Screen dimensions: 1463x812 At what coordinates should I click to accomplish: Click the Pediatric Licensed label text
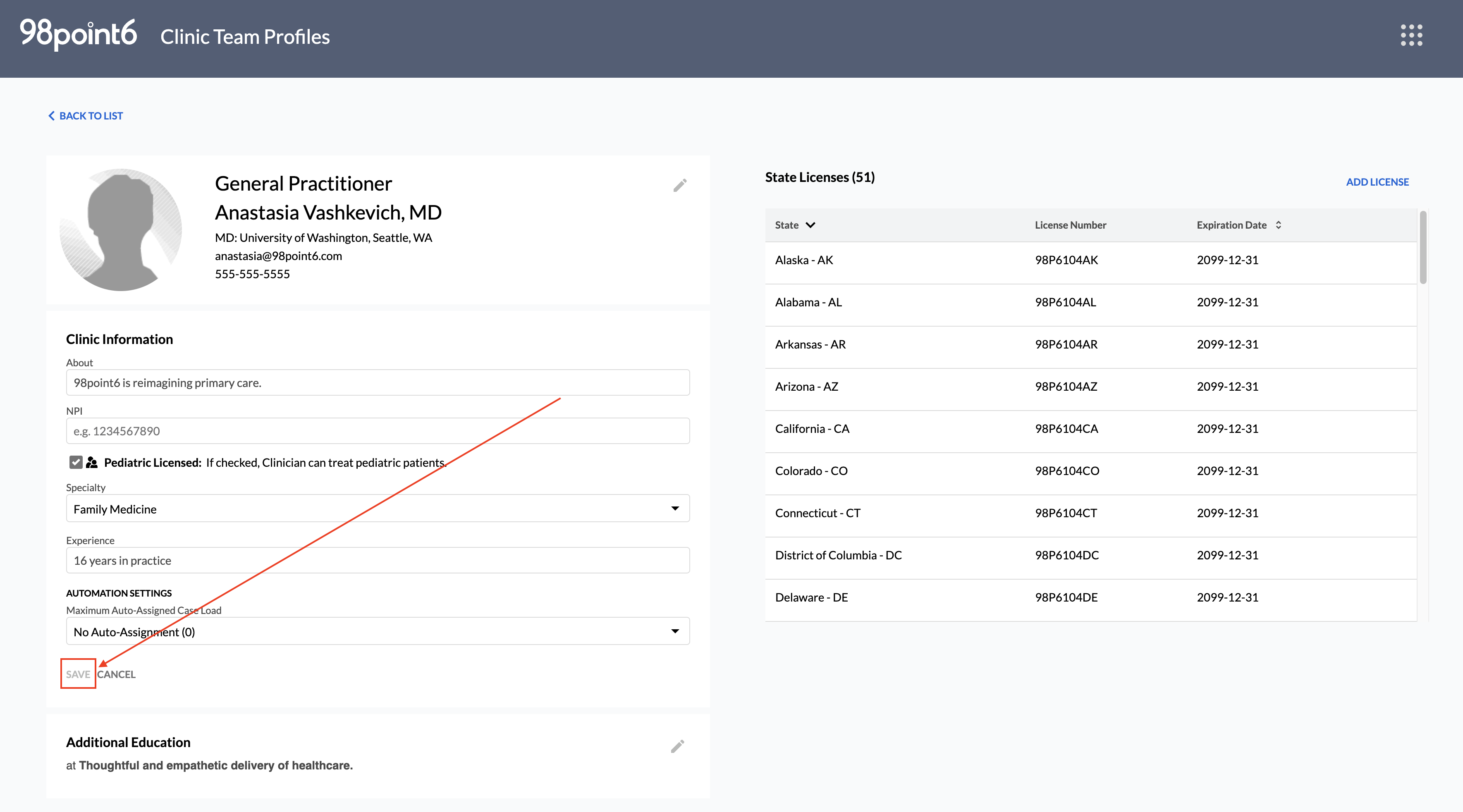[153, 463]
